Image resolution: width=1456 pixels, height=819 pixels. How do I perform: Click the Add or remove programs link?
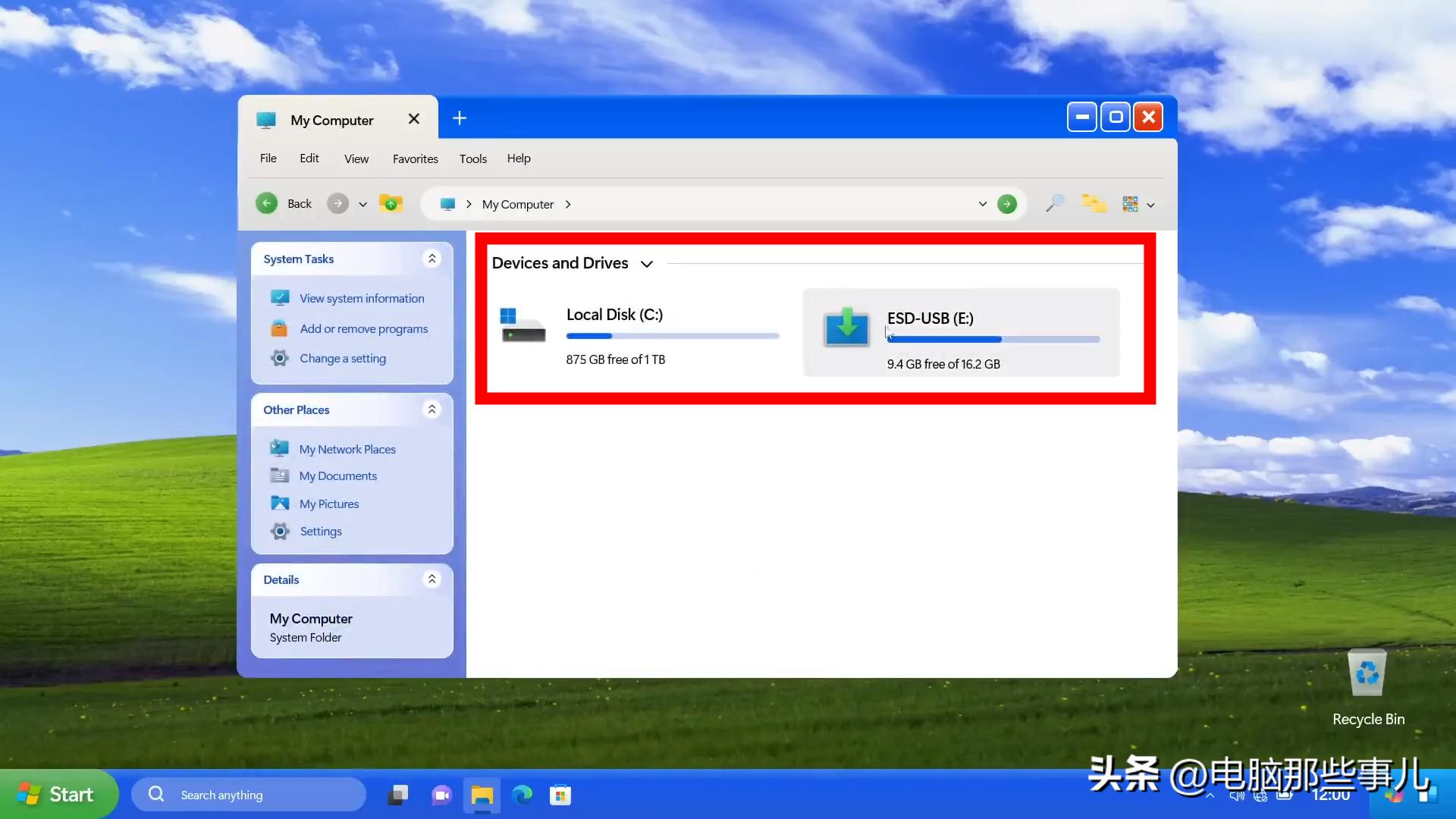(362, 328)
